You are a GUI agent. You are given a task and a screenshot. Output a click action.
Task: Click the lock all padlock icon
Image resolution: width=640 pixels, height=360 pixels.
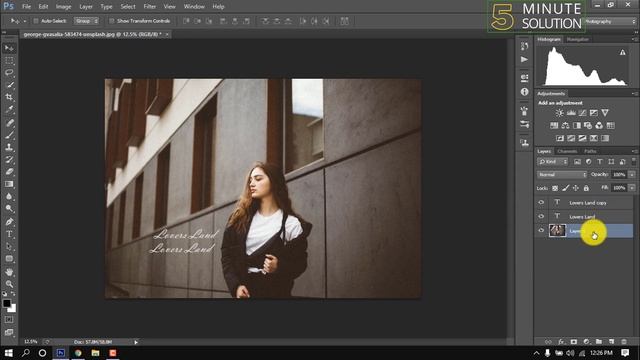[x=586, y=188]
